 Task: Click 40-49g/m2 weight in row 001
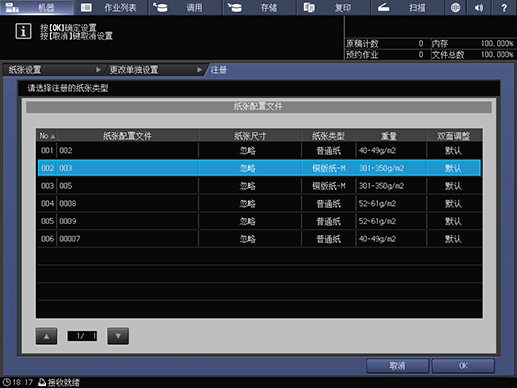click(x=377, y=151)
